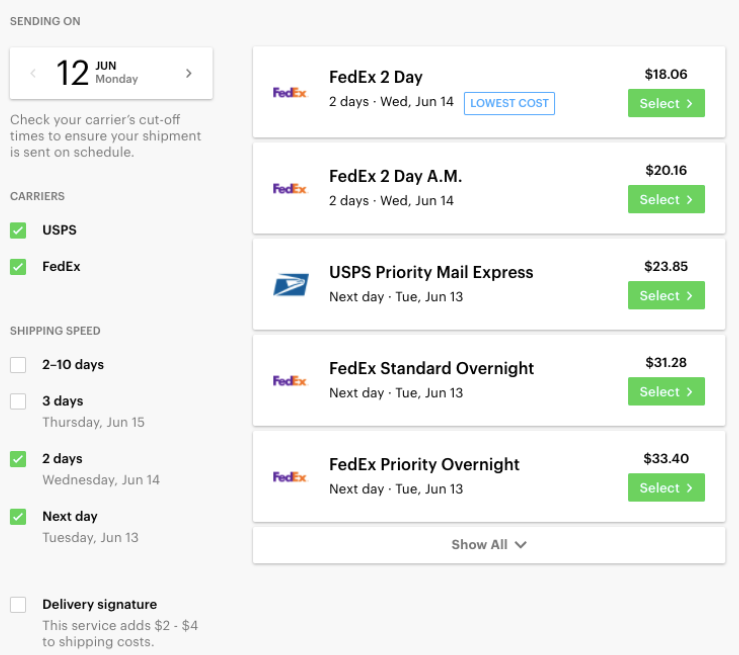Screen dimensions: 739x655
Task: Uncheck the FedEx carrier checkbox
Action: click(18, 267)
